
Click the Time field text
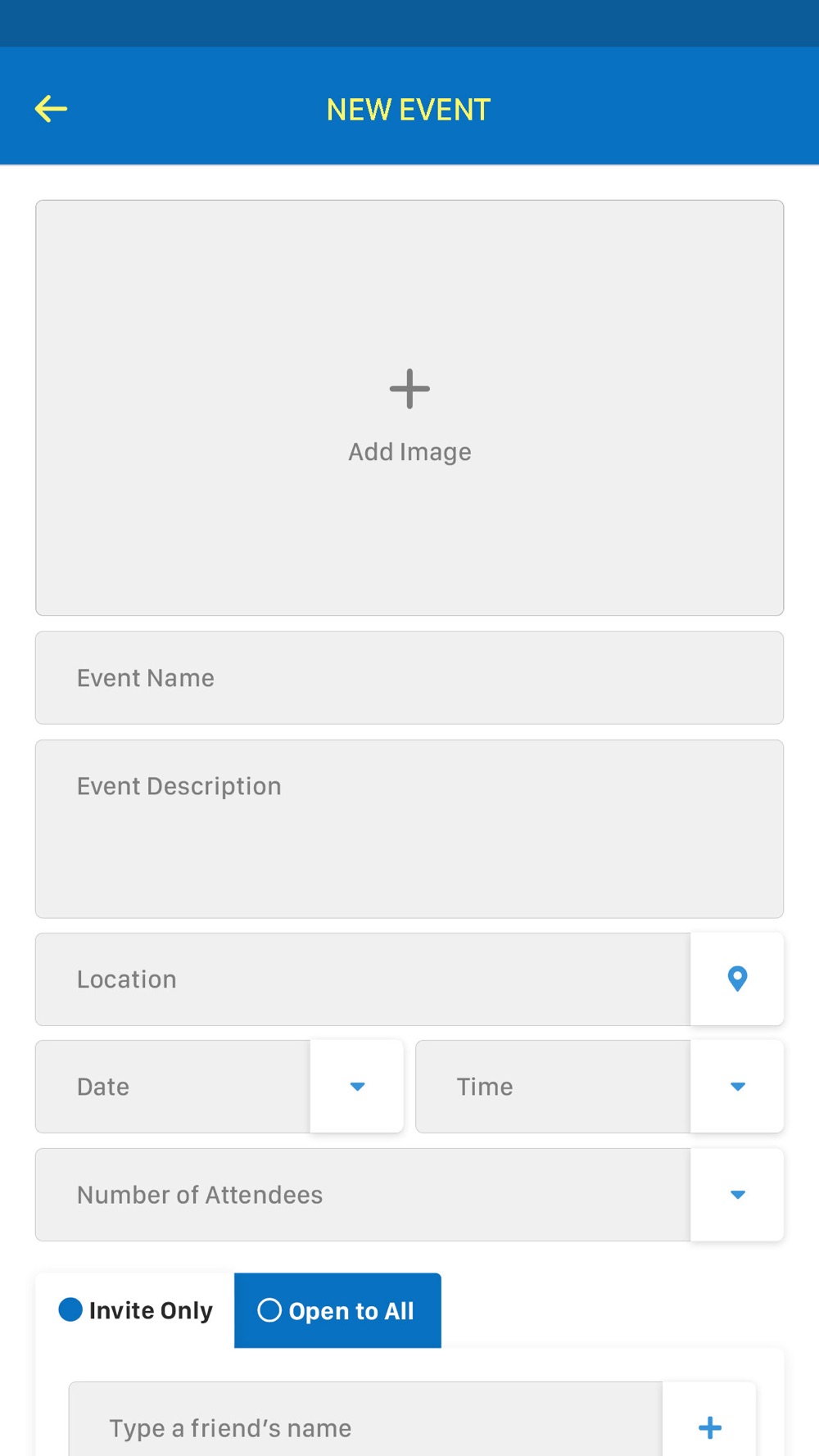[x=485, y=1087]
